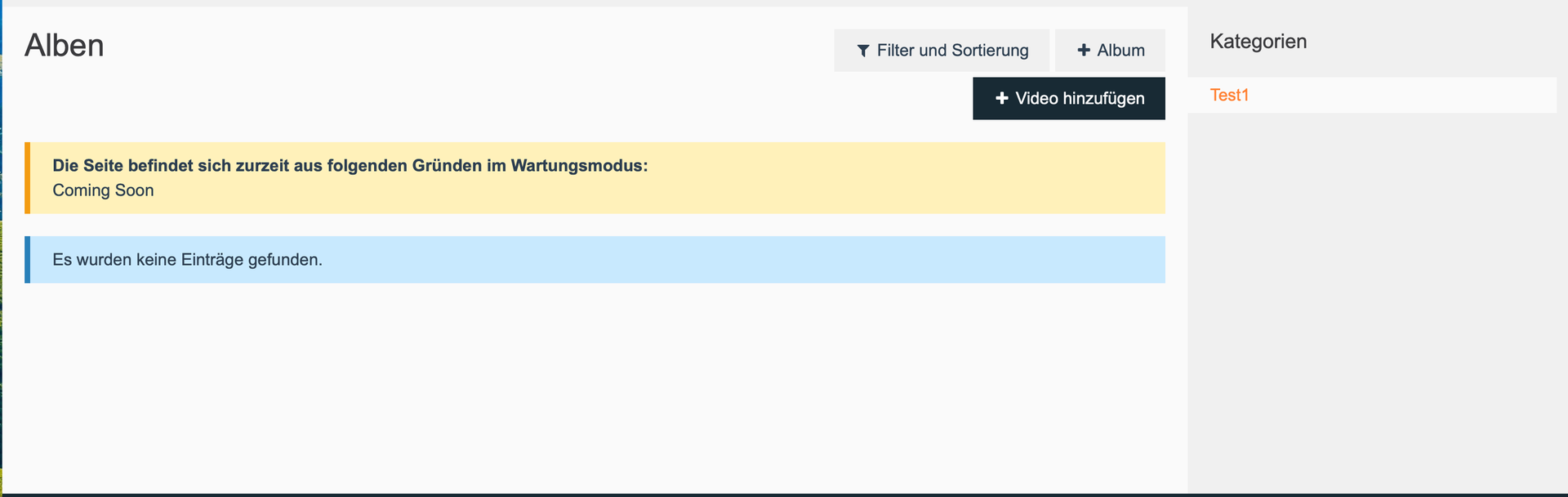Click the blue stripe of the info banner

tap(27, 260)
